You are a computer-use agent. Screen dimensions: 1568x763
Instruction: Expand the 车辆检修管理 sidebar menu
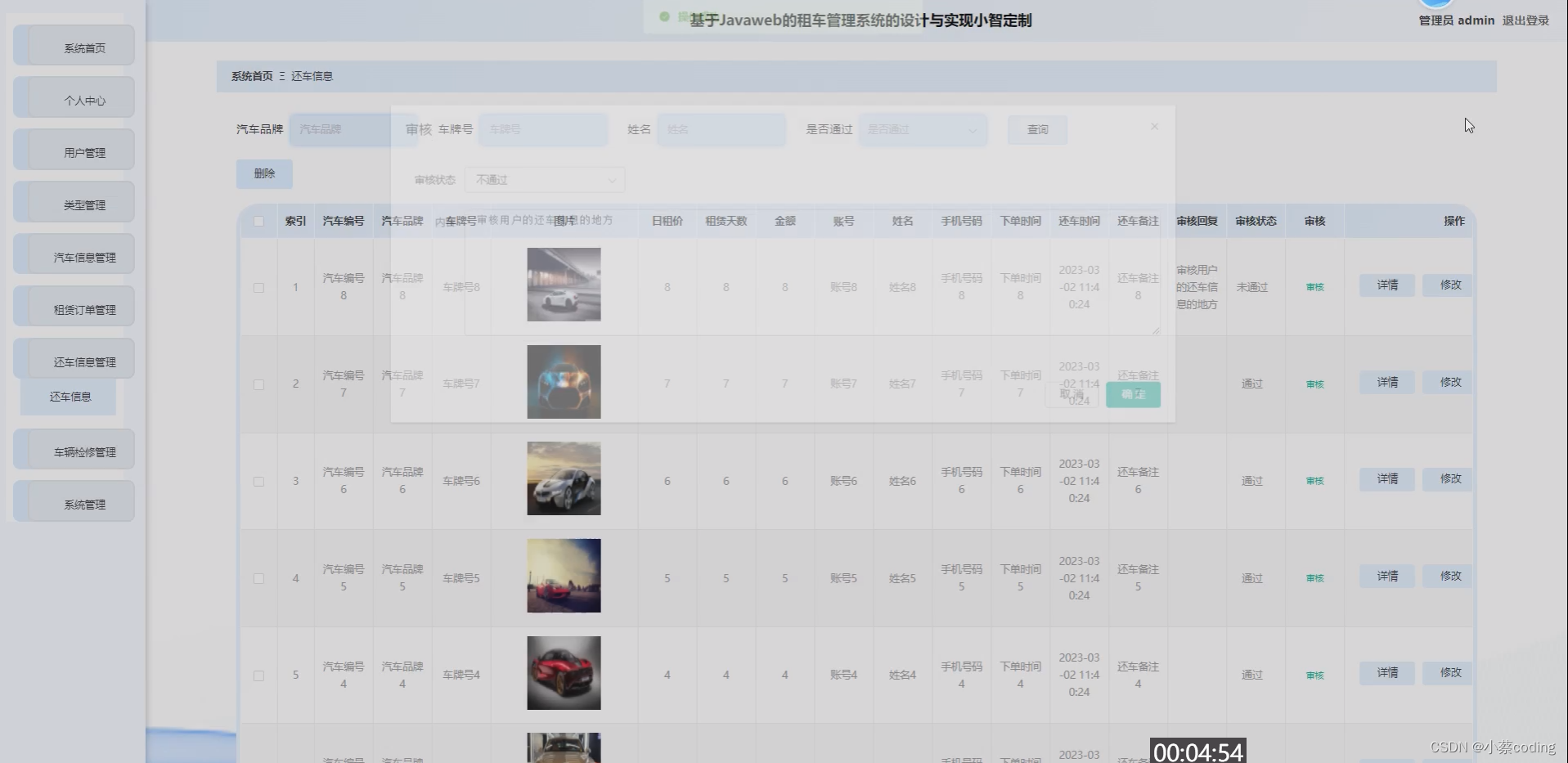tap(74, 450)
